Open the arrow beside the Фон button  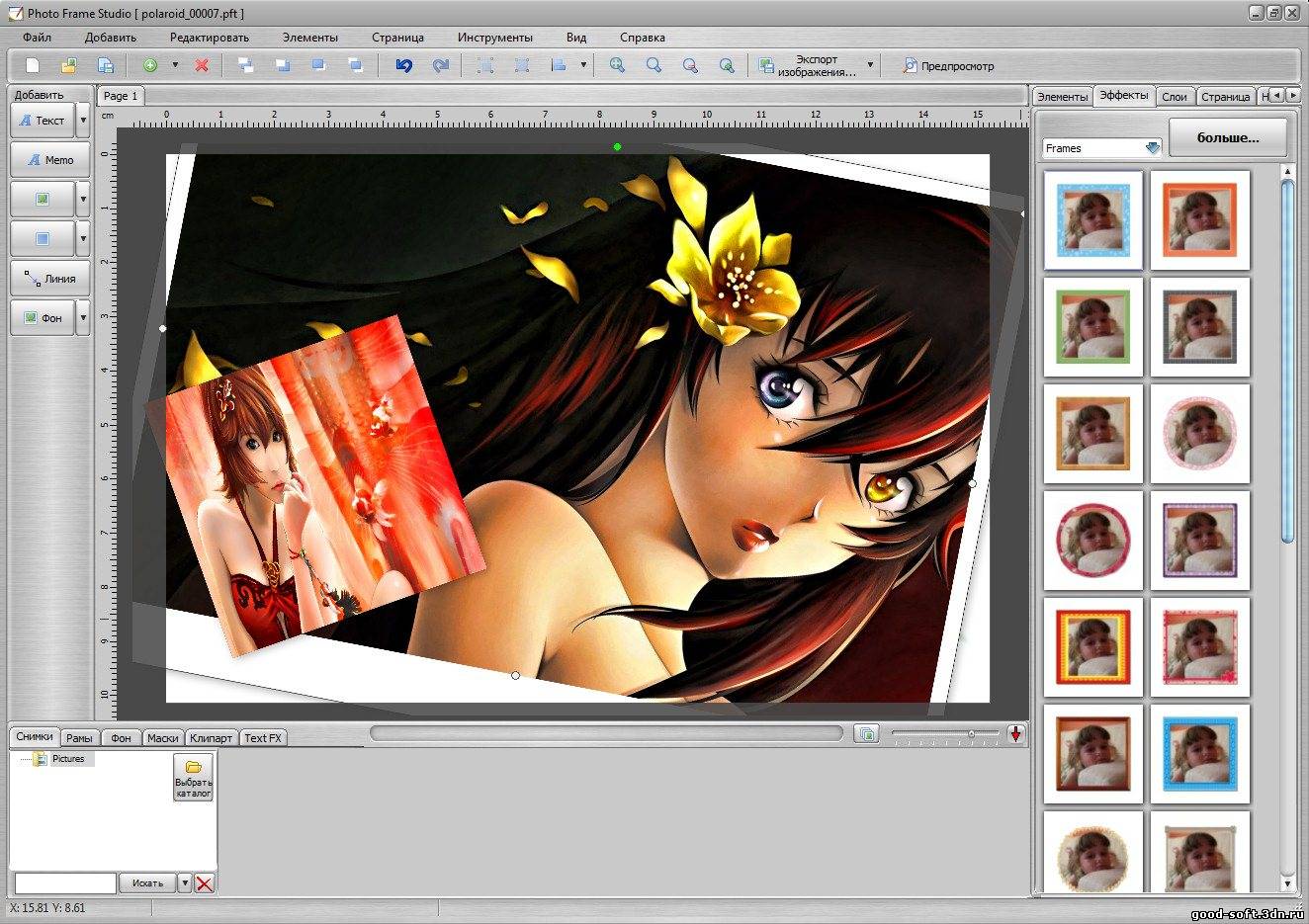[83, 318]
